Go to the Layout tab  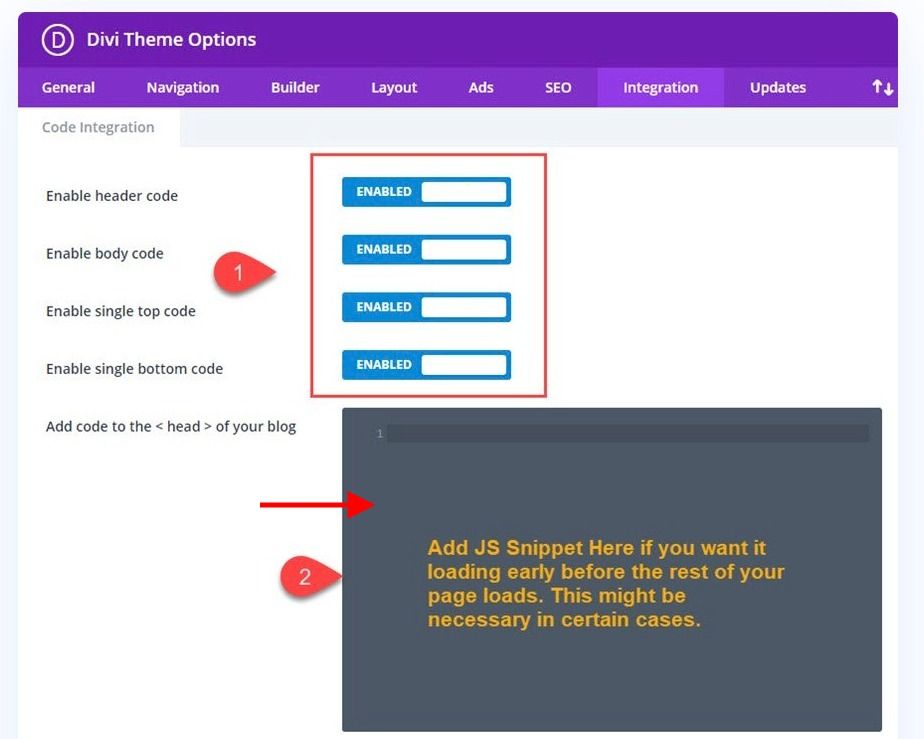click(394, 88)
